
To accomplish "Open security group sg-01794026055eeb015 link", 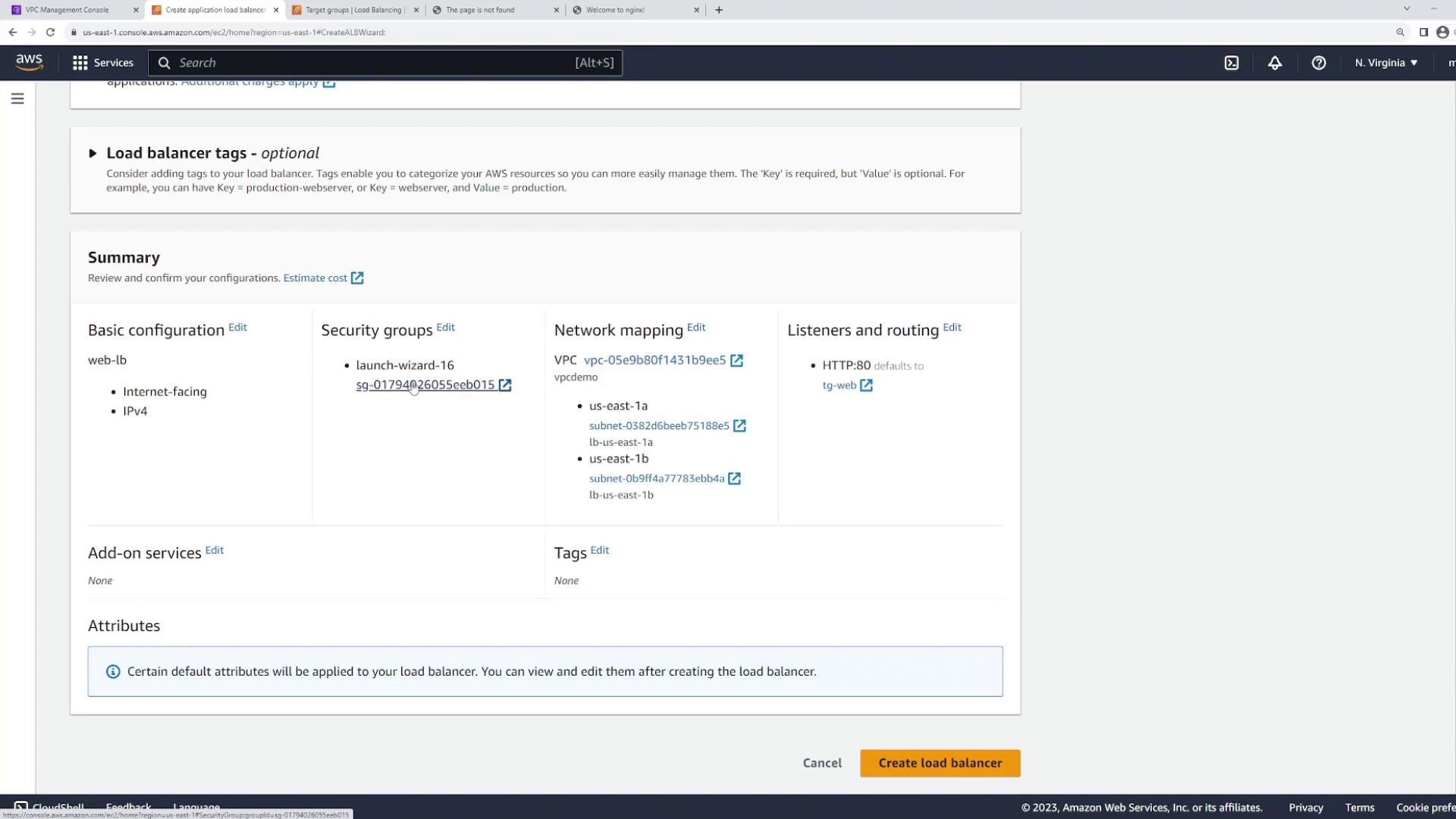I will [x=425, y=385].
